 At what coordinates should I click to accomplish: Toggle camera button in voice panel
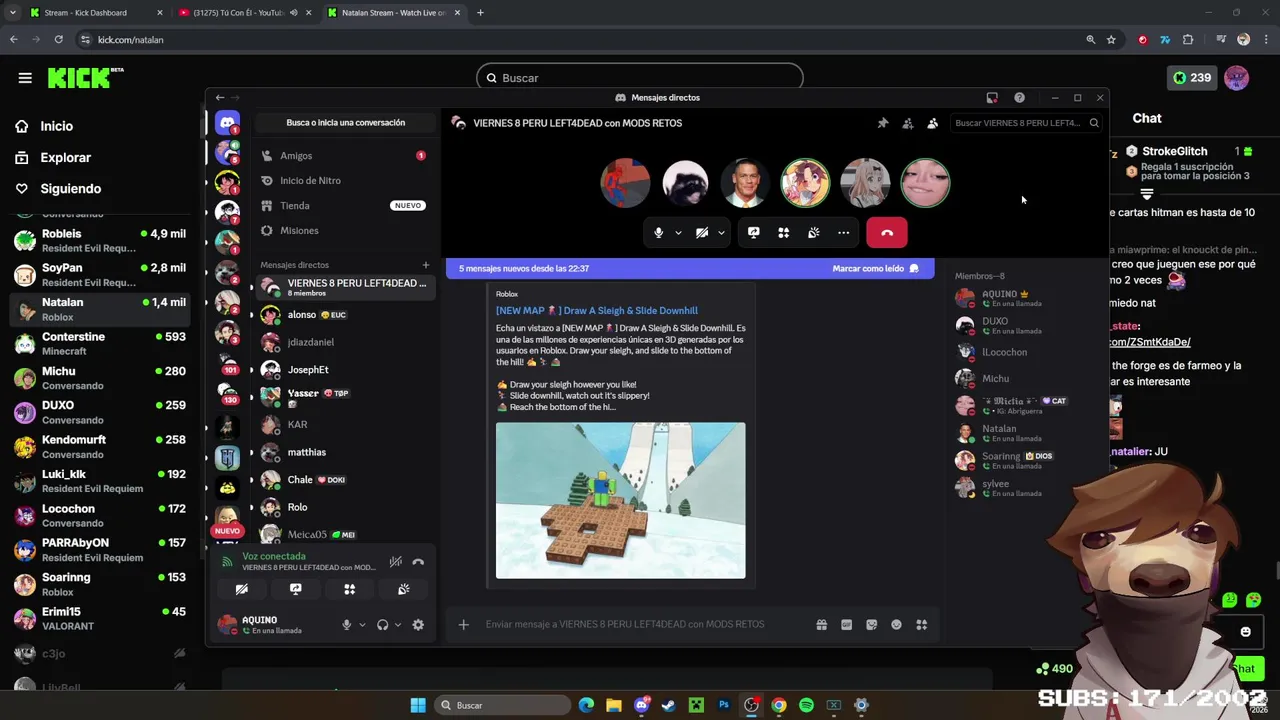click(x=242, y=590)
